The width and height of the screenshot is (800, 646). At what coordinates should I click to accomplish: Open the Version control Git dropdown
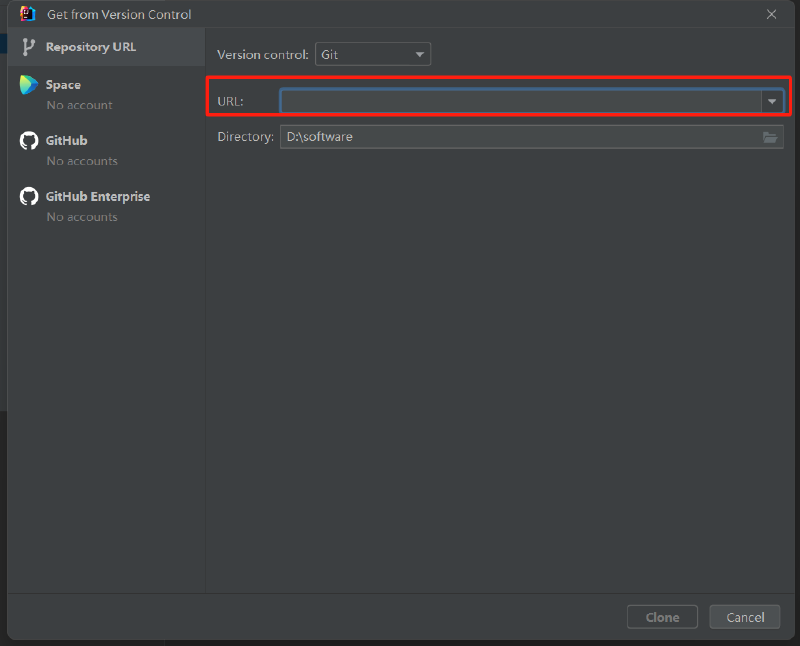(x=373, y=55)
